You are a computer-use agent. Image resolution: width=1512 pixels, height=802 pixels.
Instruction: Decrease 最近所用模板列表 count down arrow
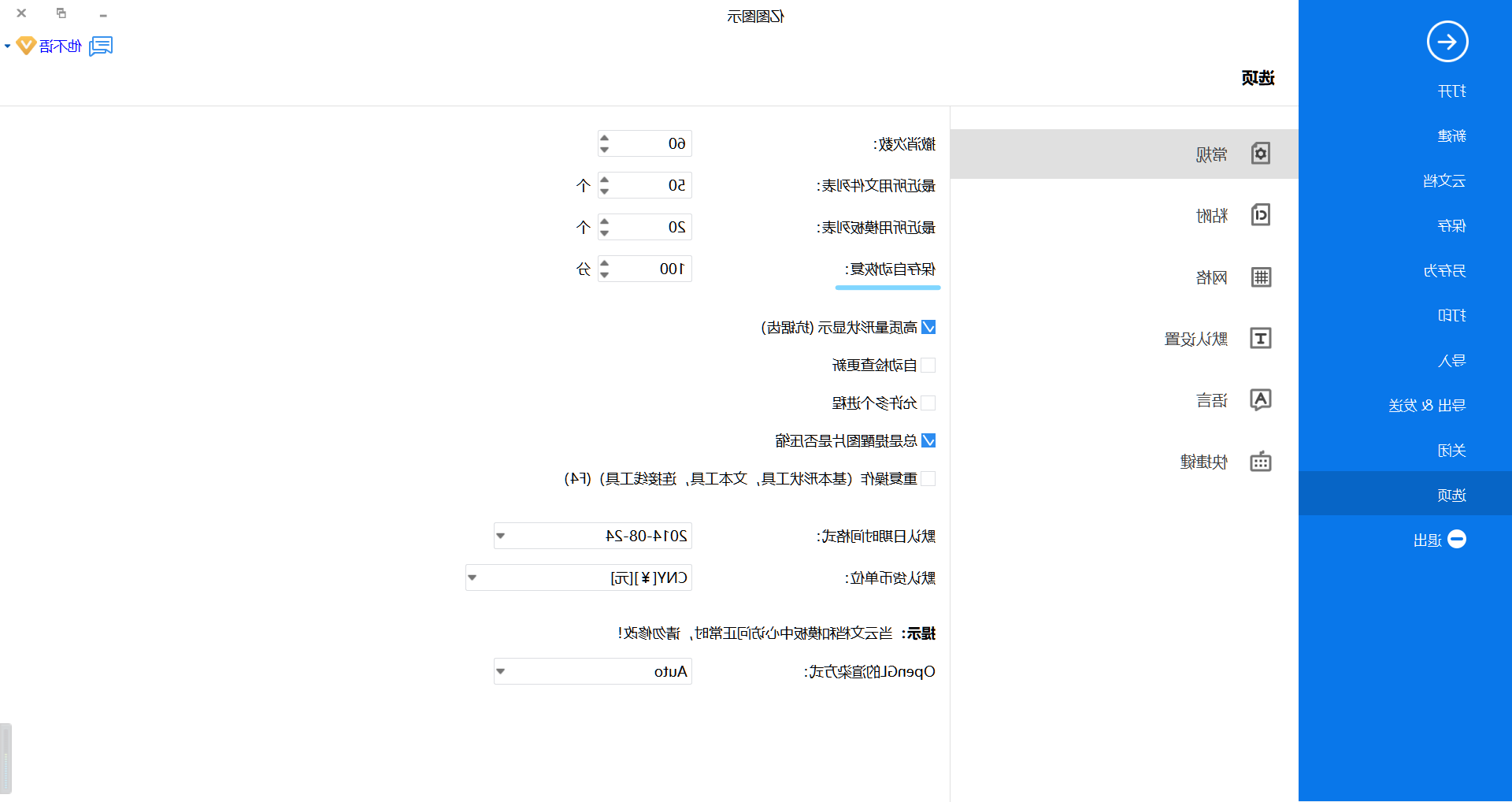click(605, 233)
